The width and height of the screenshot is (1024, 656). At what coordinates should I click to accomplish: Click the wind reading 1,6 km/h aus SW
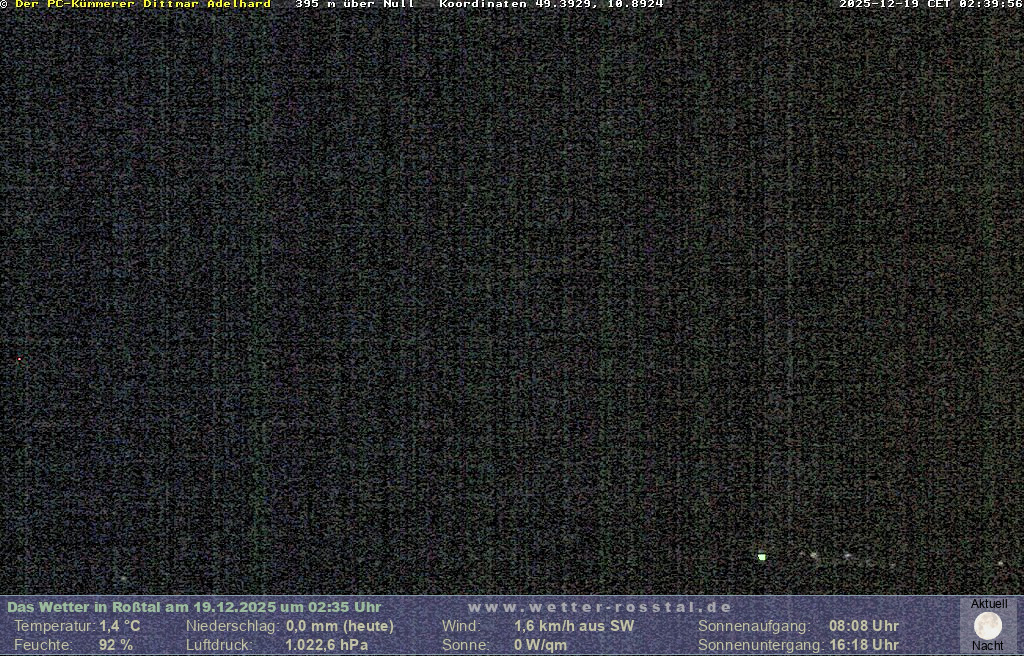click(x=574, y=626)
